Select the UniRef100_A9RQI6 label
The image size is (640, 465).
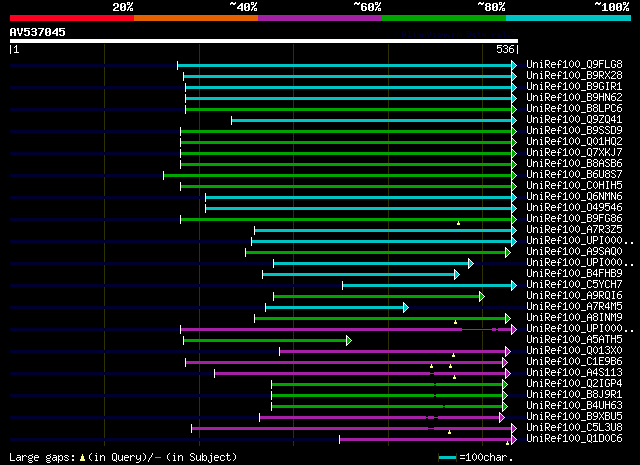point(574,296)
